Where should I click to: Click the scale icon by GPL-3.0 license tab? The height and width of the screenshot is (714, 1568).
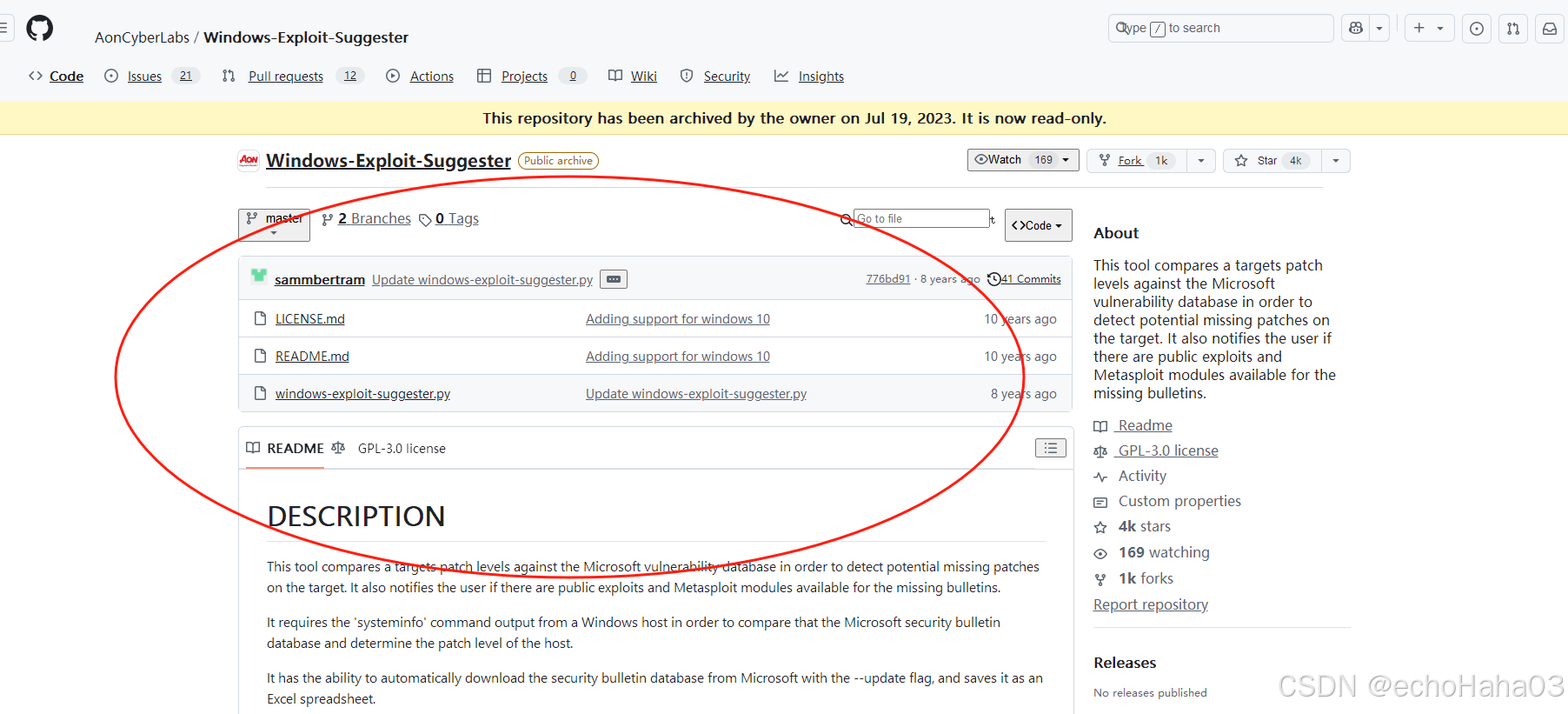(338, 448)
